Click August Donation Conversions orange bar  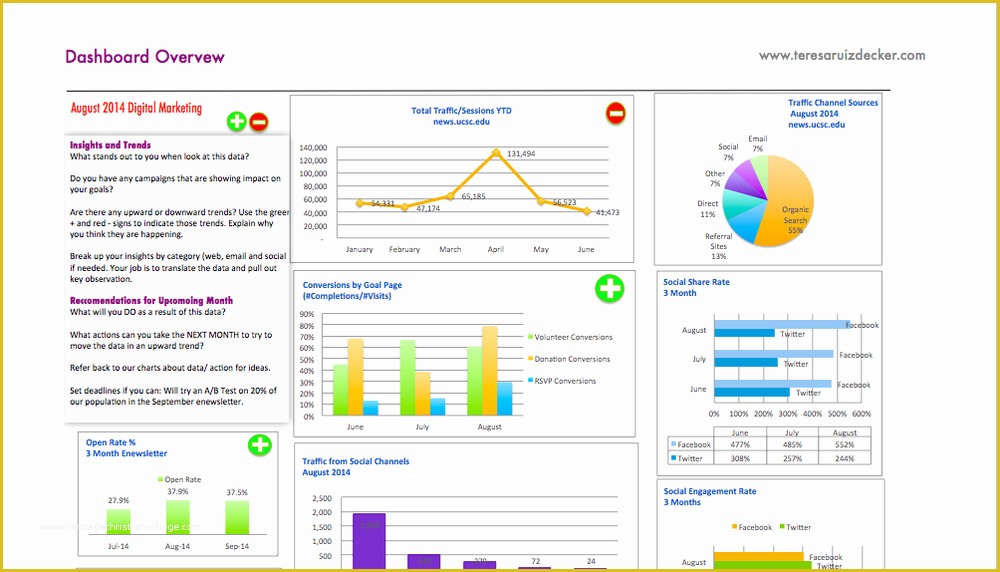490,371
